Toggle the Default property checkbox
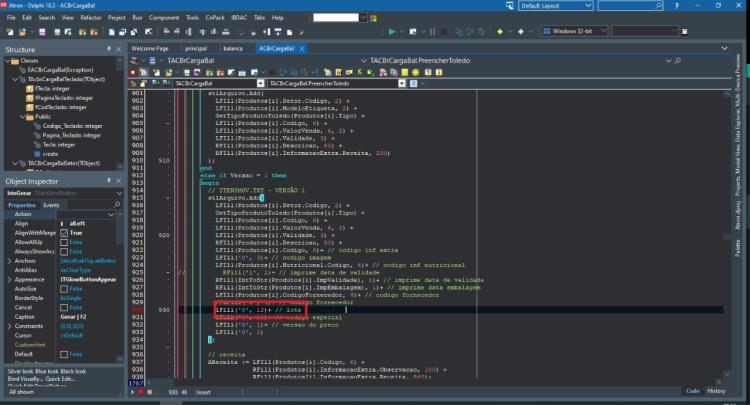Screen dimensions: 750x405 pyautogui.click(x=64, y=354)
